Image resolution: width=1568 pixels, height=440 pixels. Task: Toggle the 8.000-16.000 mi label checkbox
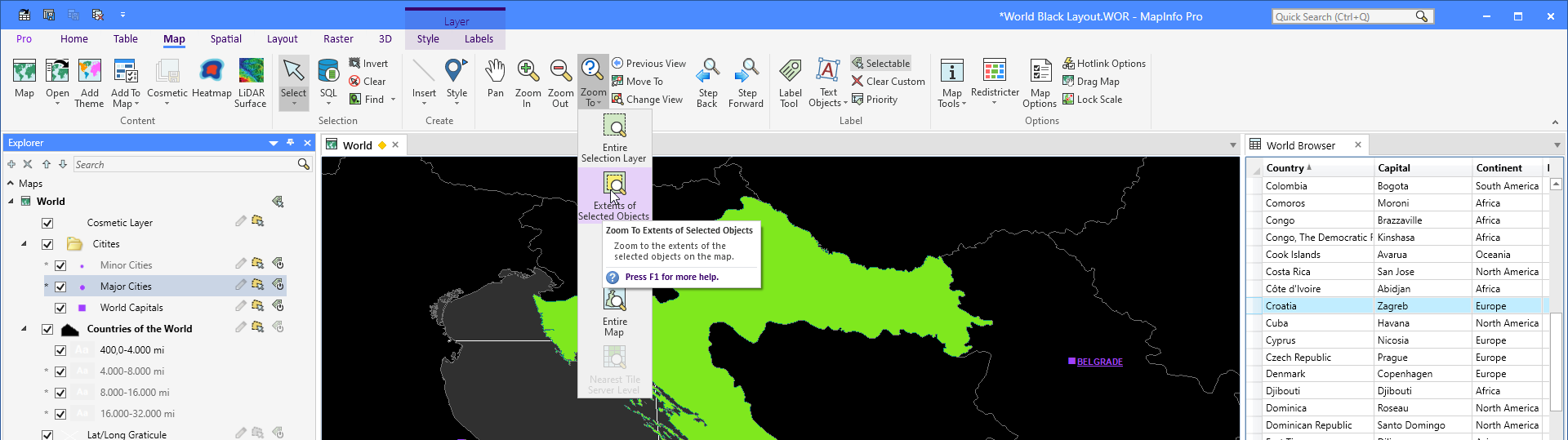pos(60,393)
